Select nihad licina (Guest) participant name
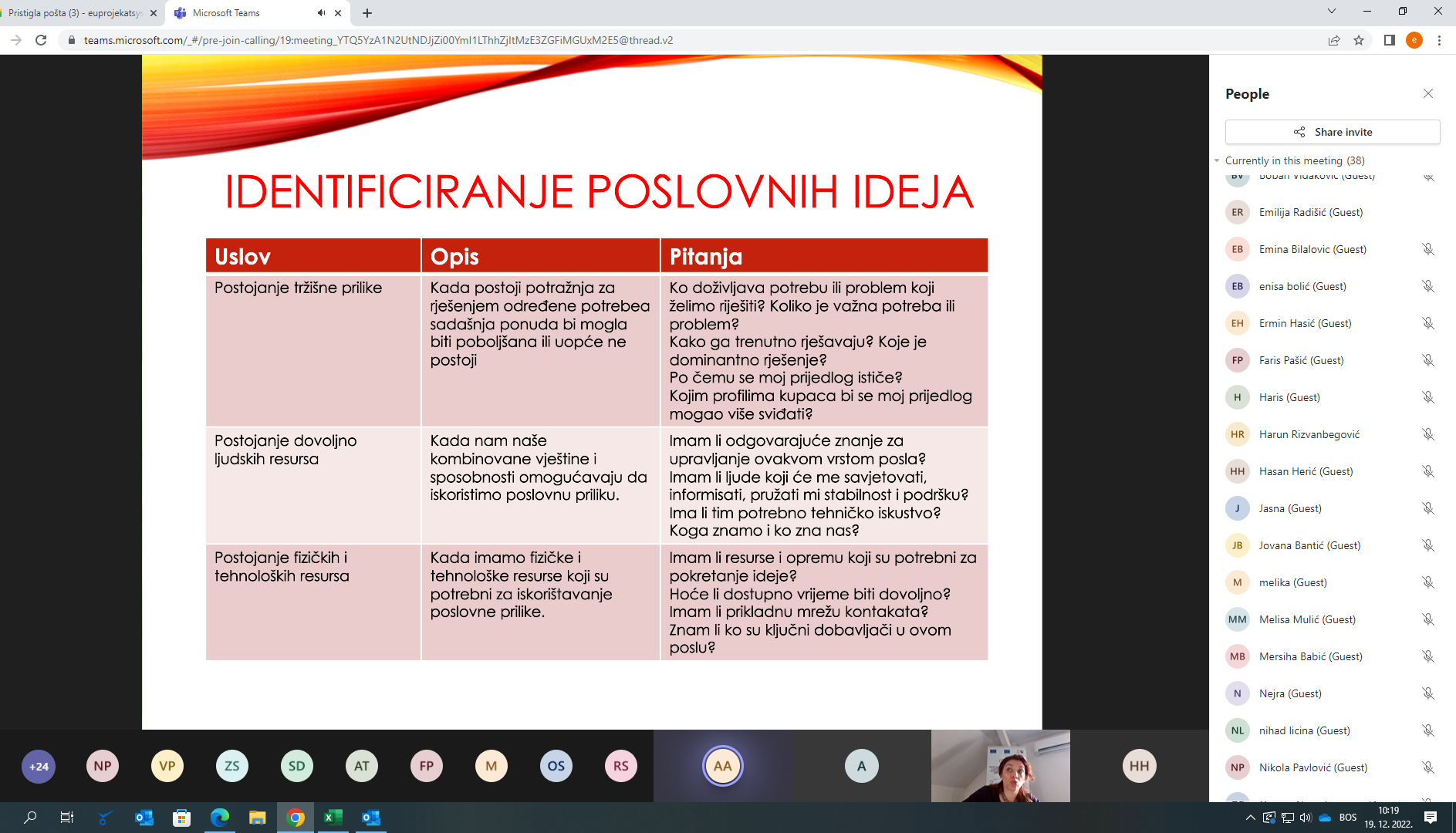 [x=1304, y=730]
